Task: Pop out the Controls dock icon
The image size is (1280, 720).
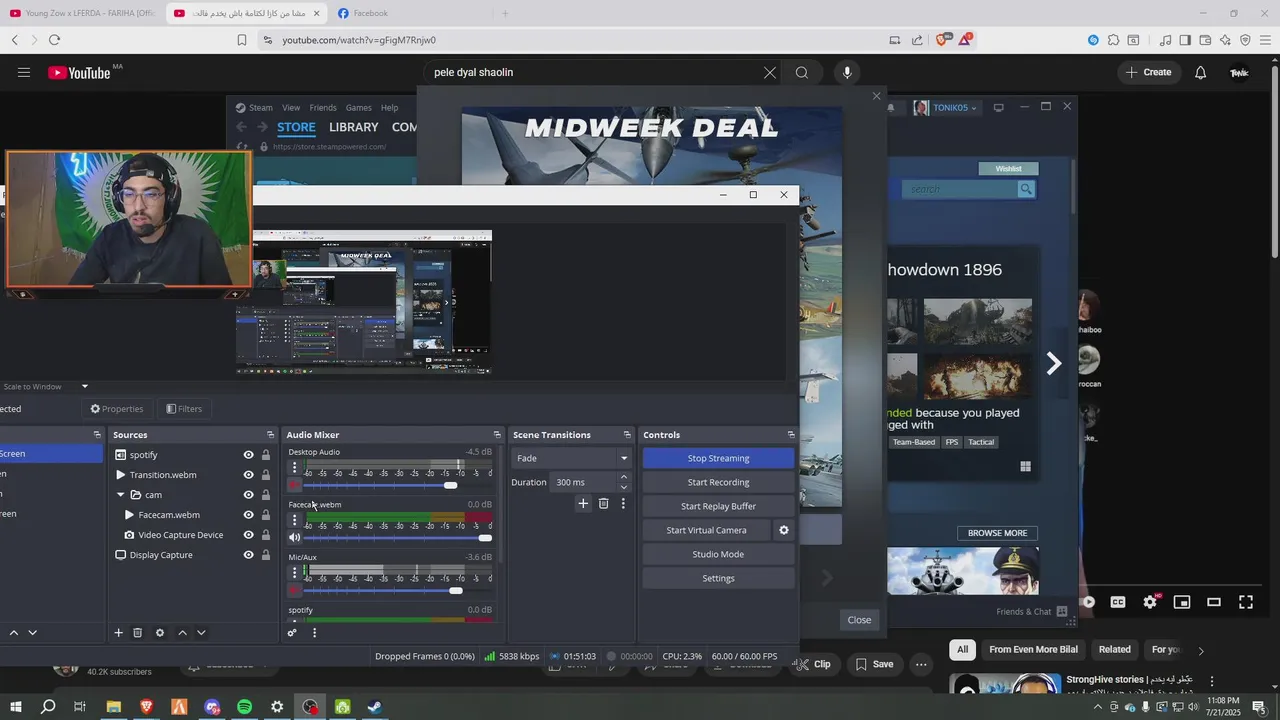Action: tap(791, 435)
